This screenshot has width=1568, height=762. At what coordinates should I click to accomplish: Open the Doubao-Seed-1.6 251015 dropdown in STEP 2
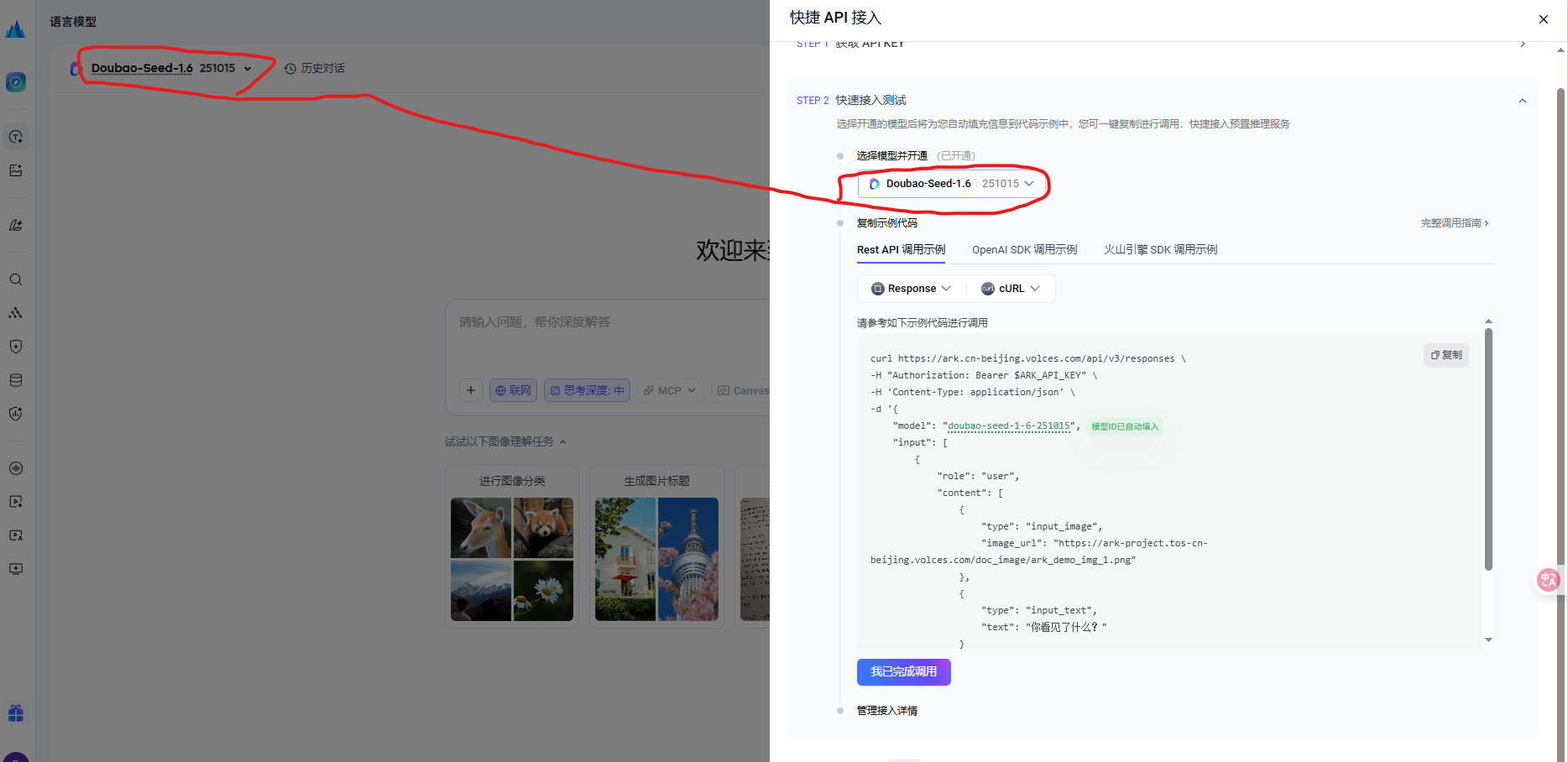(952, 184)
